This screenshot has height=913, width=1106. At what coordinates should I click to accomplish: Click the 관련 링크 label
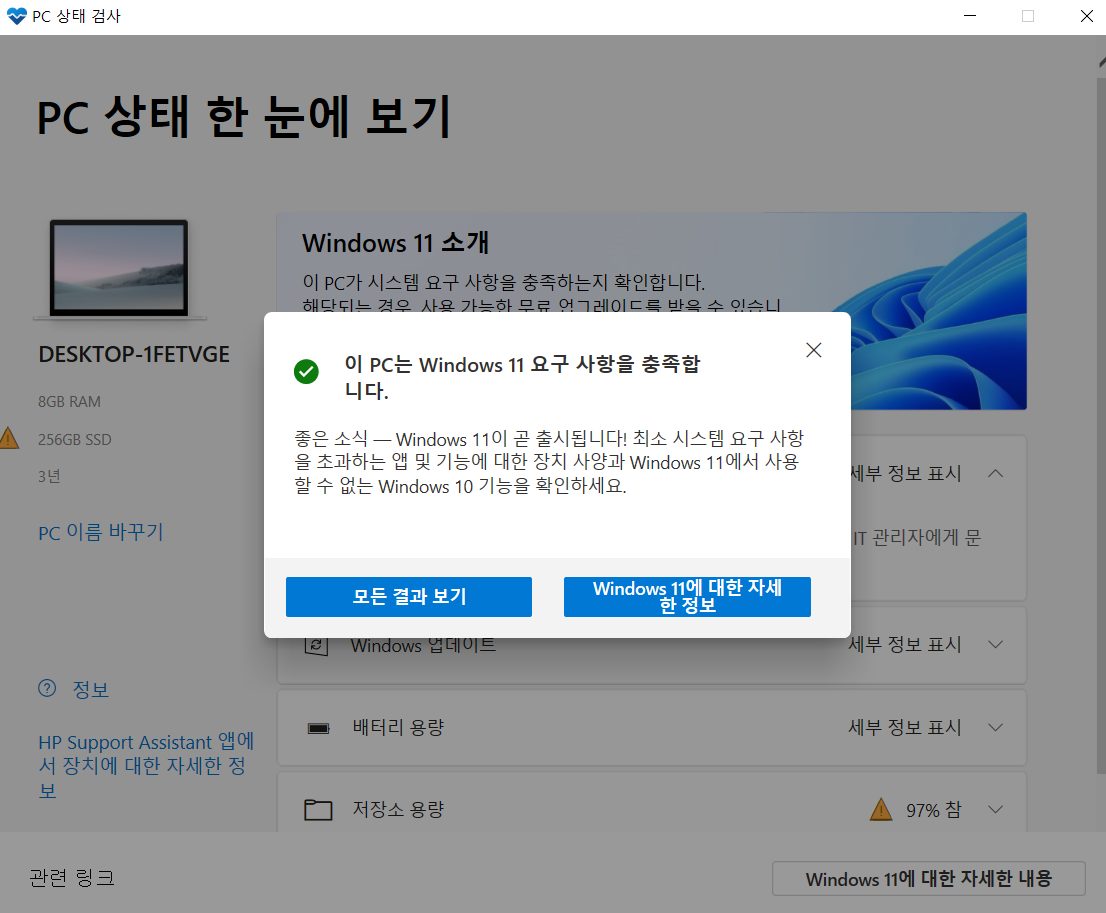(x=71, y=878)
